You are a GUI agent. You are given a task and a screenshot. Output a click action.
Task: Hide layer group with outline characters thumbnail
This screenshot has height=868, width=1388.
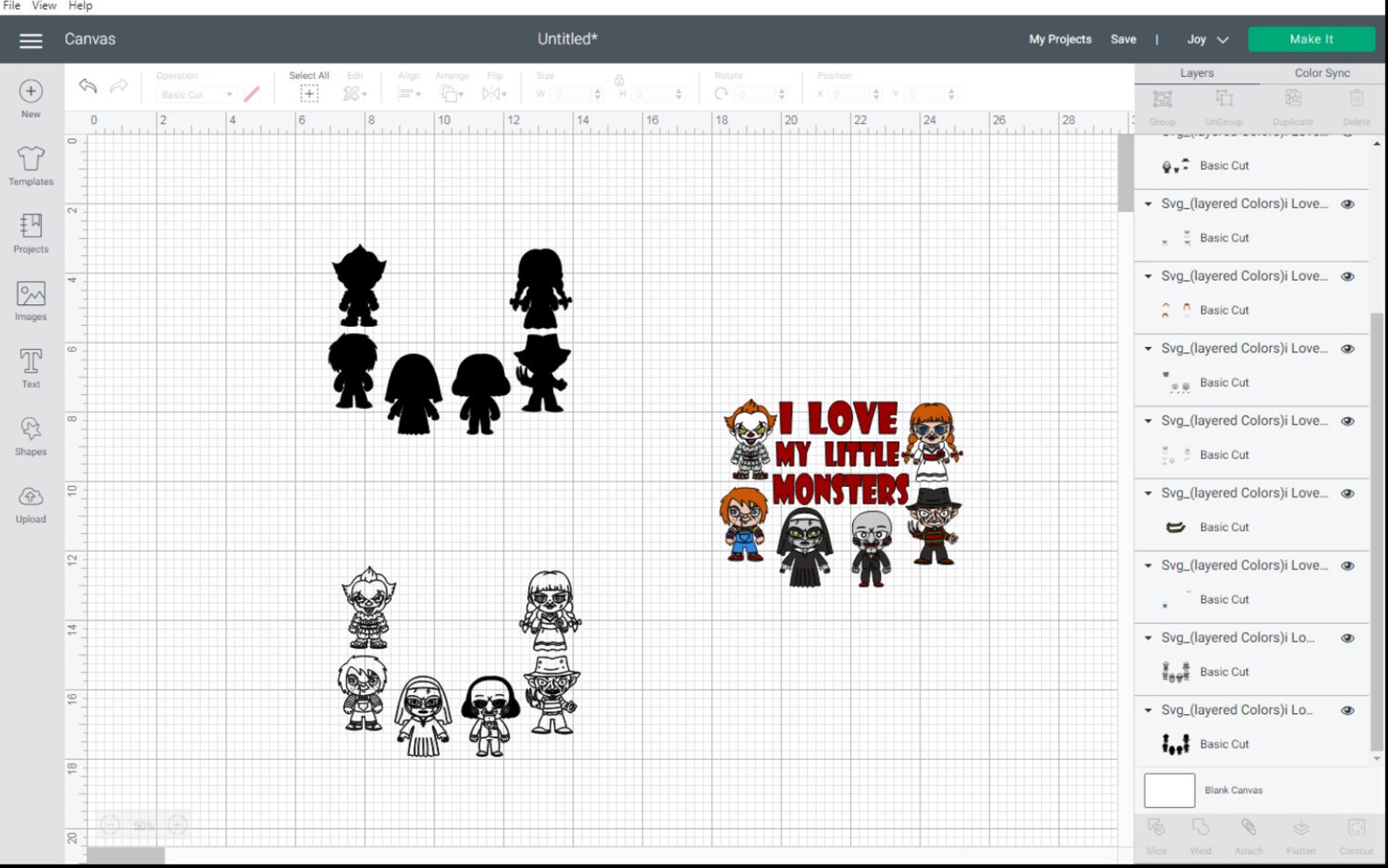click(1348, 638)
